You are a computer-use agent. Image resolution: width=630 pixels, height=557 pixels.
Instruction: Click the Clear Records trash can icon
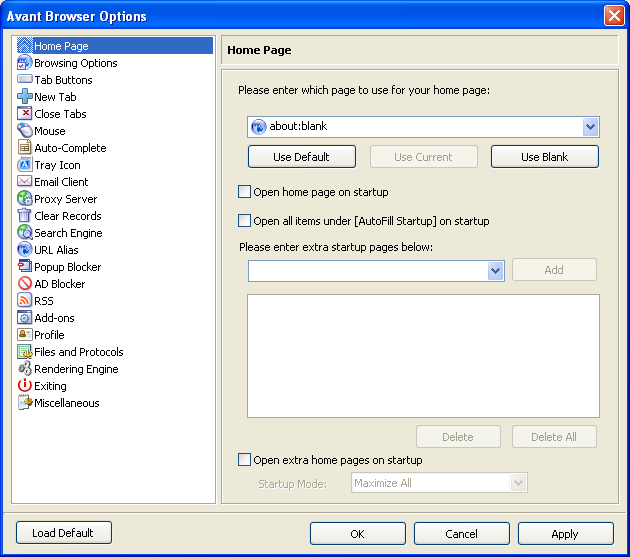(25, 215)
